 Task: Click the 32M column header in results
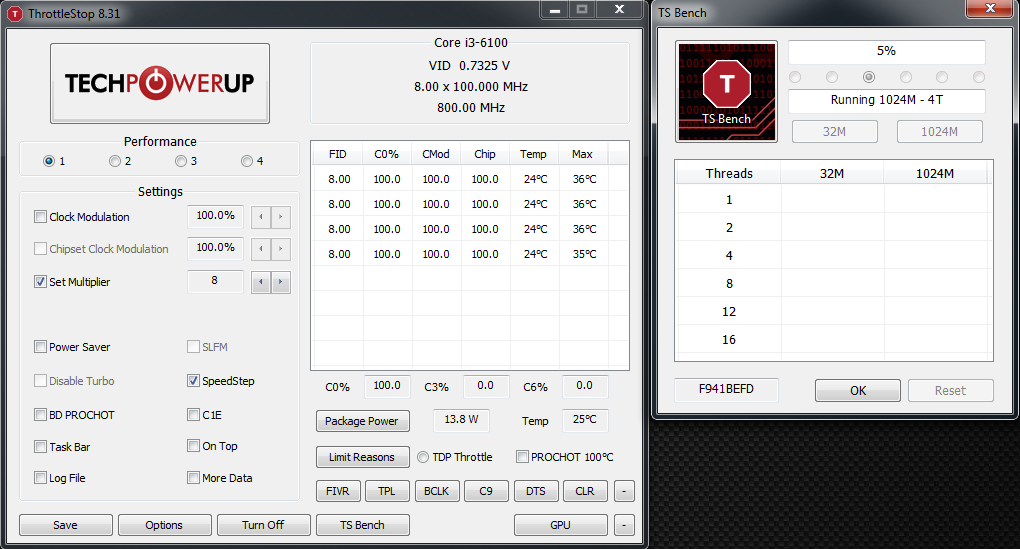coord(832,173)
